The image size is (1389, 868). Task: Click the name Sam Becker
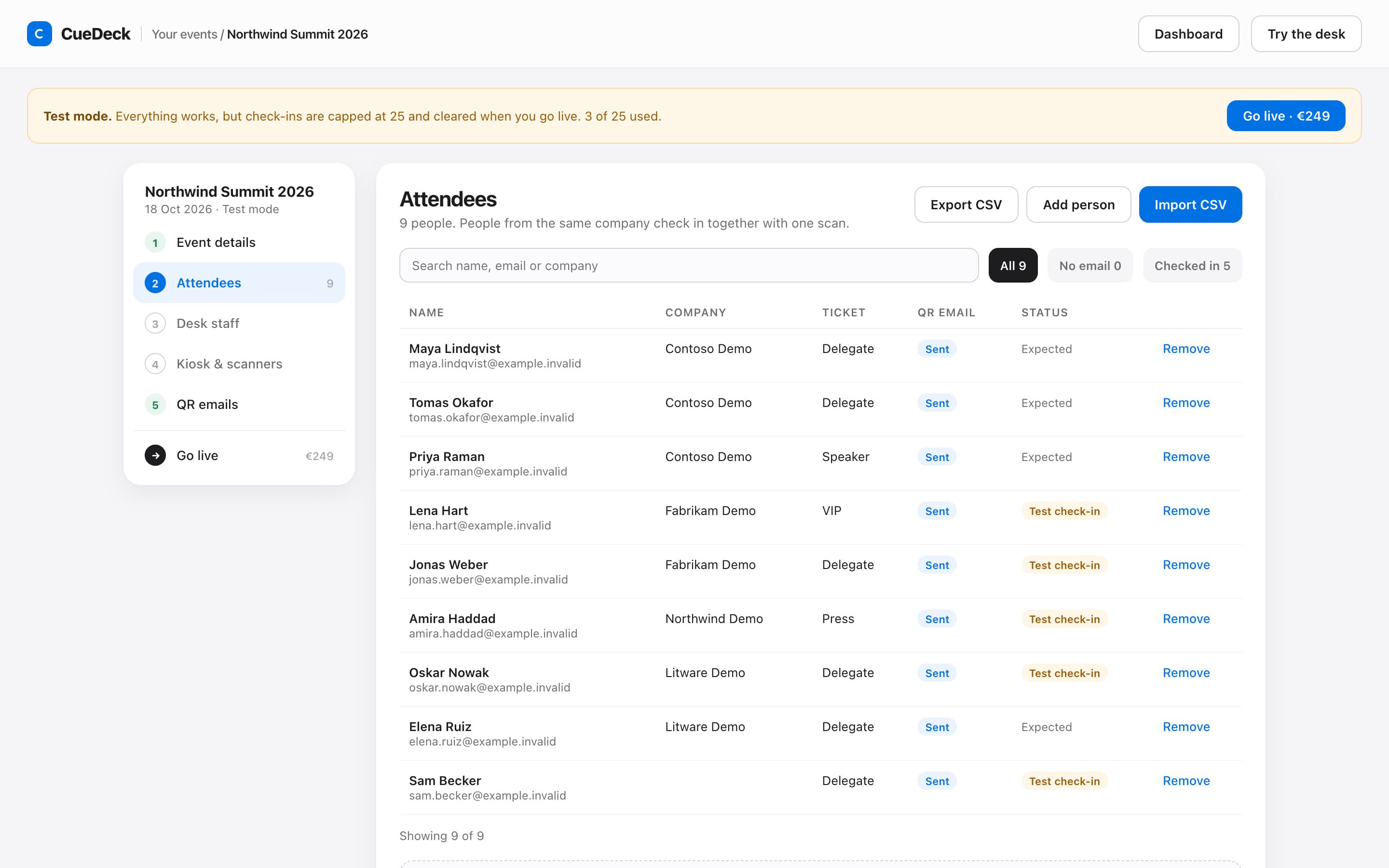click(x=445, y=780)
